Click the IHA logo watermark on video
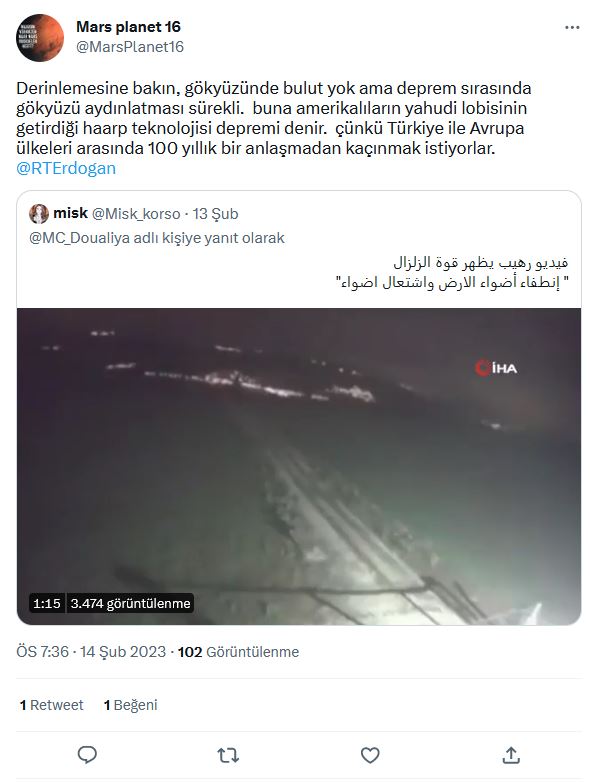Screen dimensions: 590x783 point(496,368)
